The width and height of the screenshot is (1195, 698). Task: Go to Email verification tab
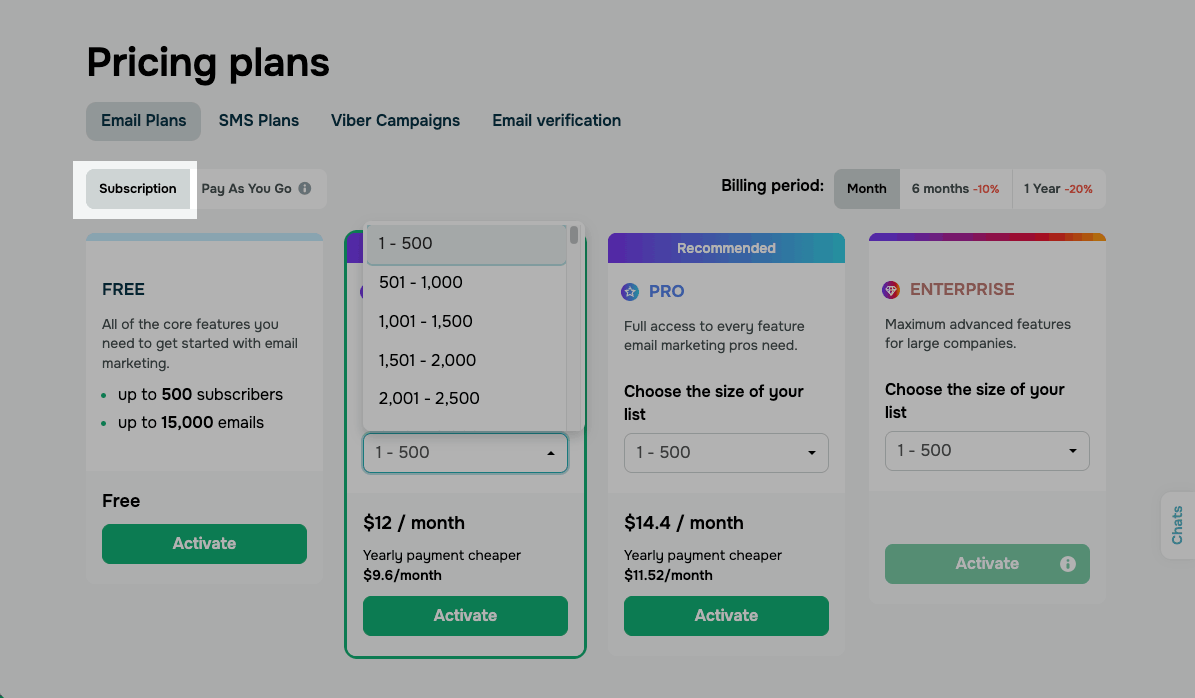pyautogui.click(x=556, y=121)
